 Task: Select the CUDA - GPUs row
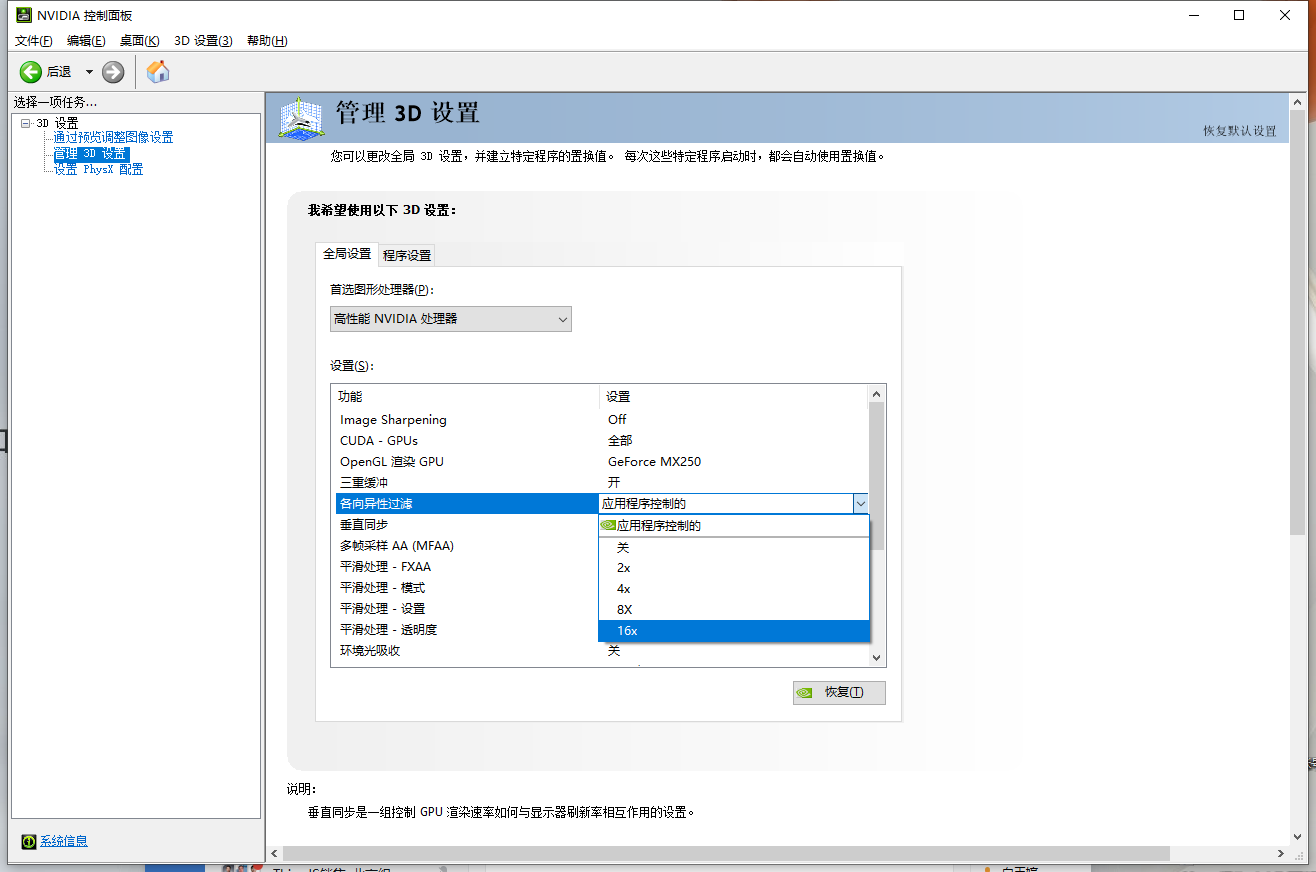coord(600,441)
